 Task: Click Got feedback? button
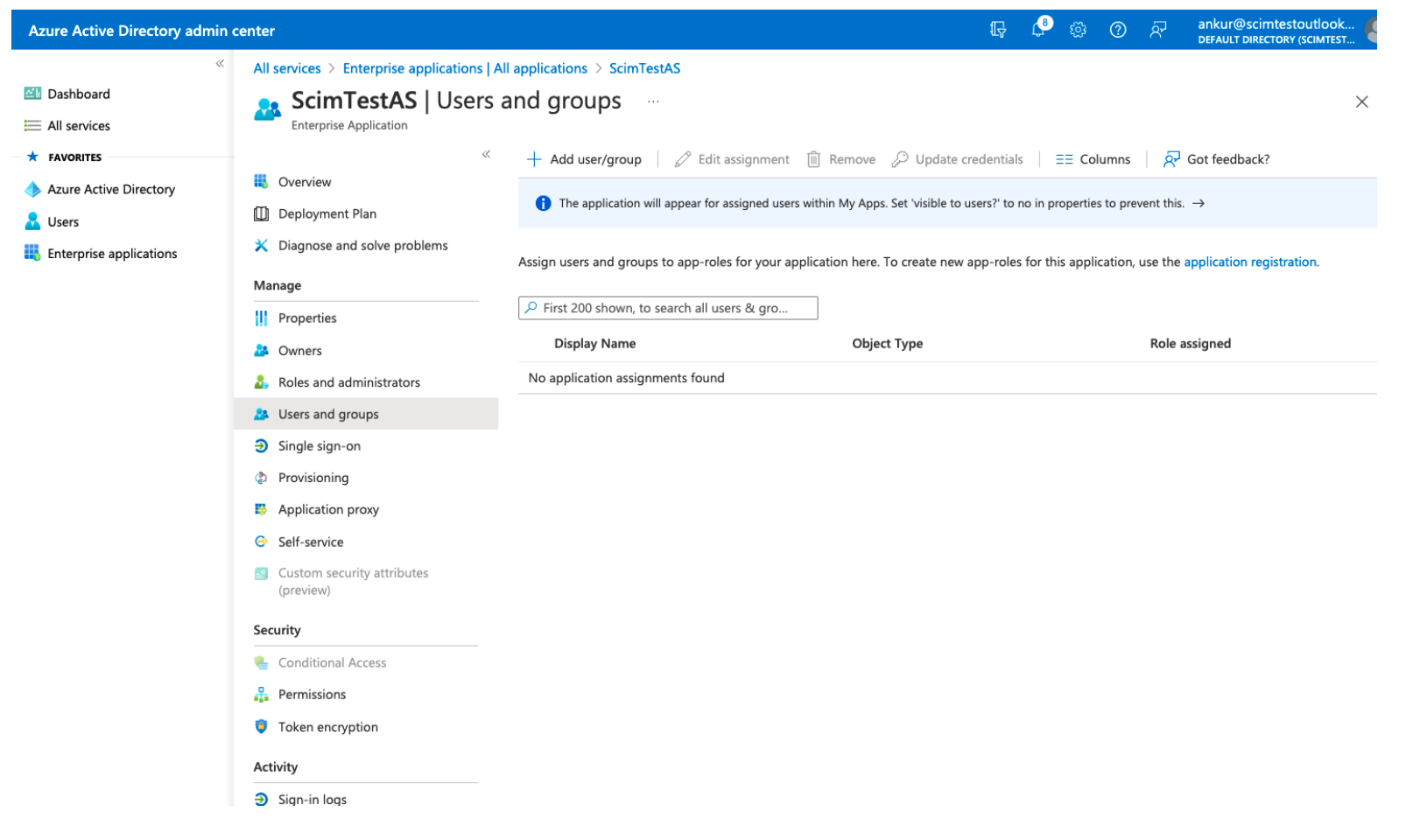[1217, 159]
